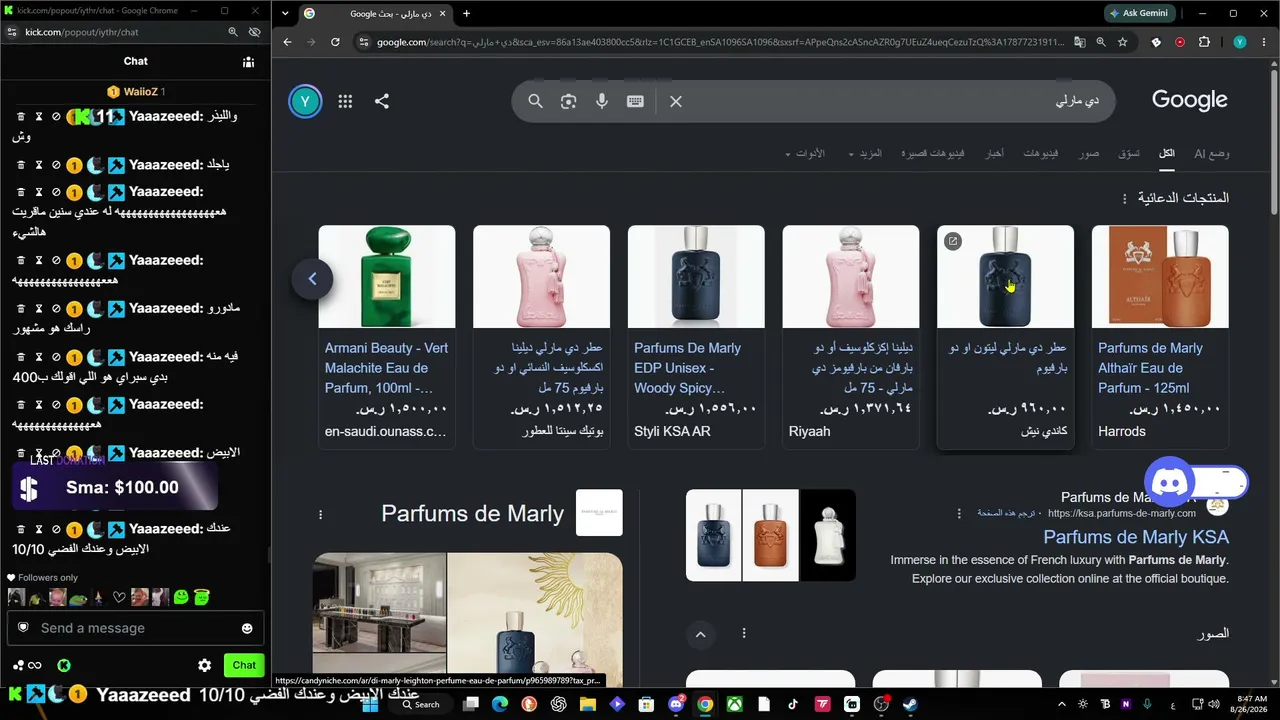The image size is (1280, 720).
Task: Clear the Google search box text
Action: [676, 101]
